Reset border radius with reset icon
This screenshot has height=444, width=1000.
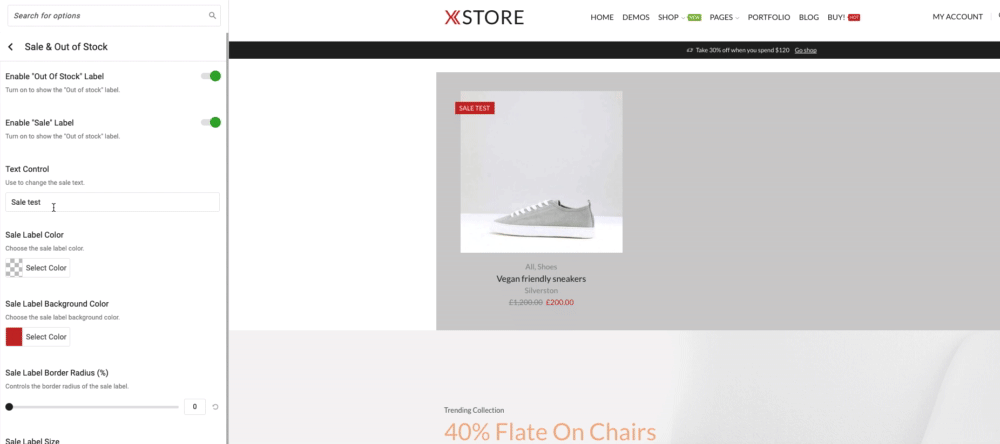(216, 406)
